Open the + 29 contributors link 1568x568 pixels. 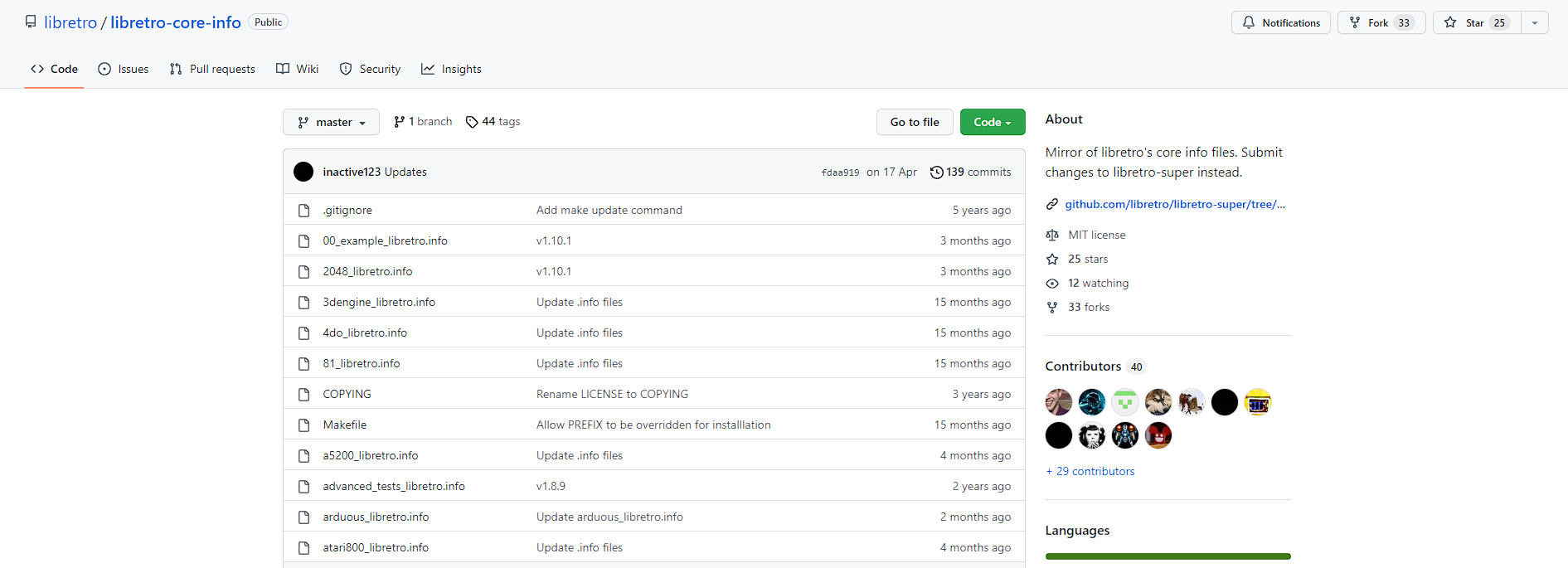pyautogui.click(x=1090, y=471)
